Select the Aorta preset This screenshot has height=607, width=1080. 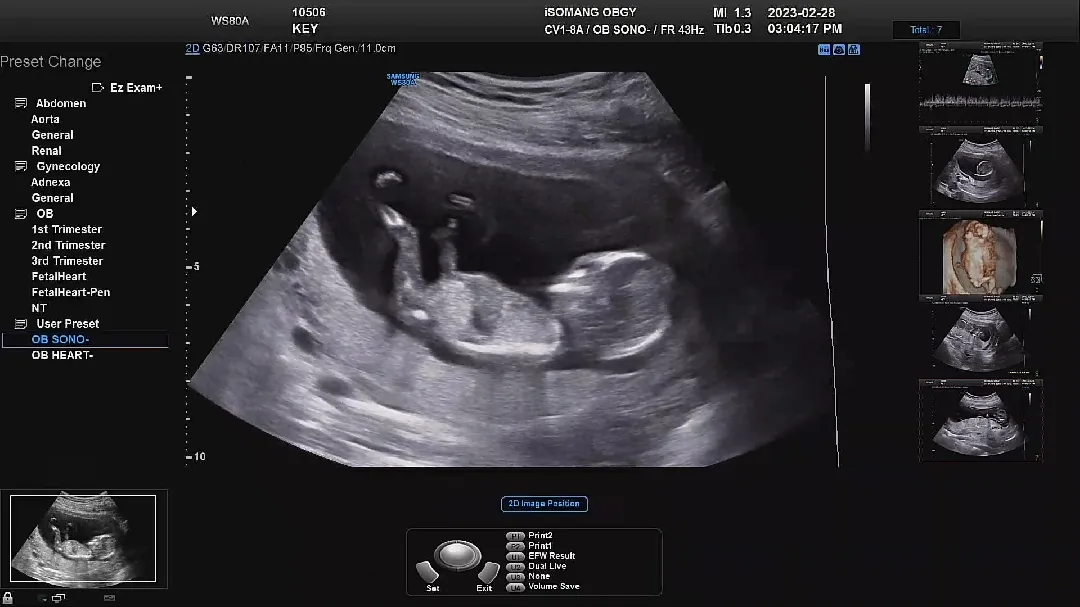coord(45,119)
